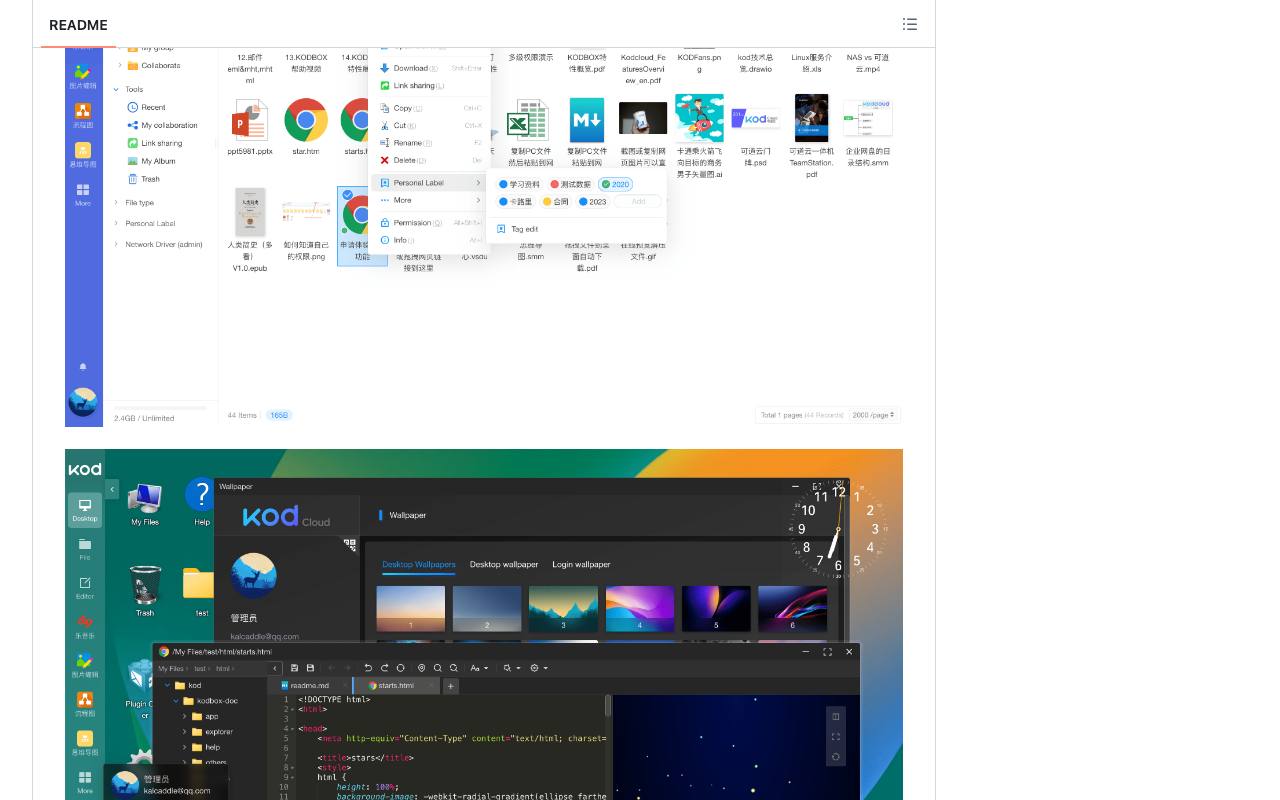Toggle the checked 2020 label
Viewport: 1280px width, 800px height.
click(x=615, y=184)
